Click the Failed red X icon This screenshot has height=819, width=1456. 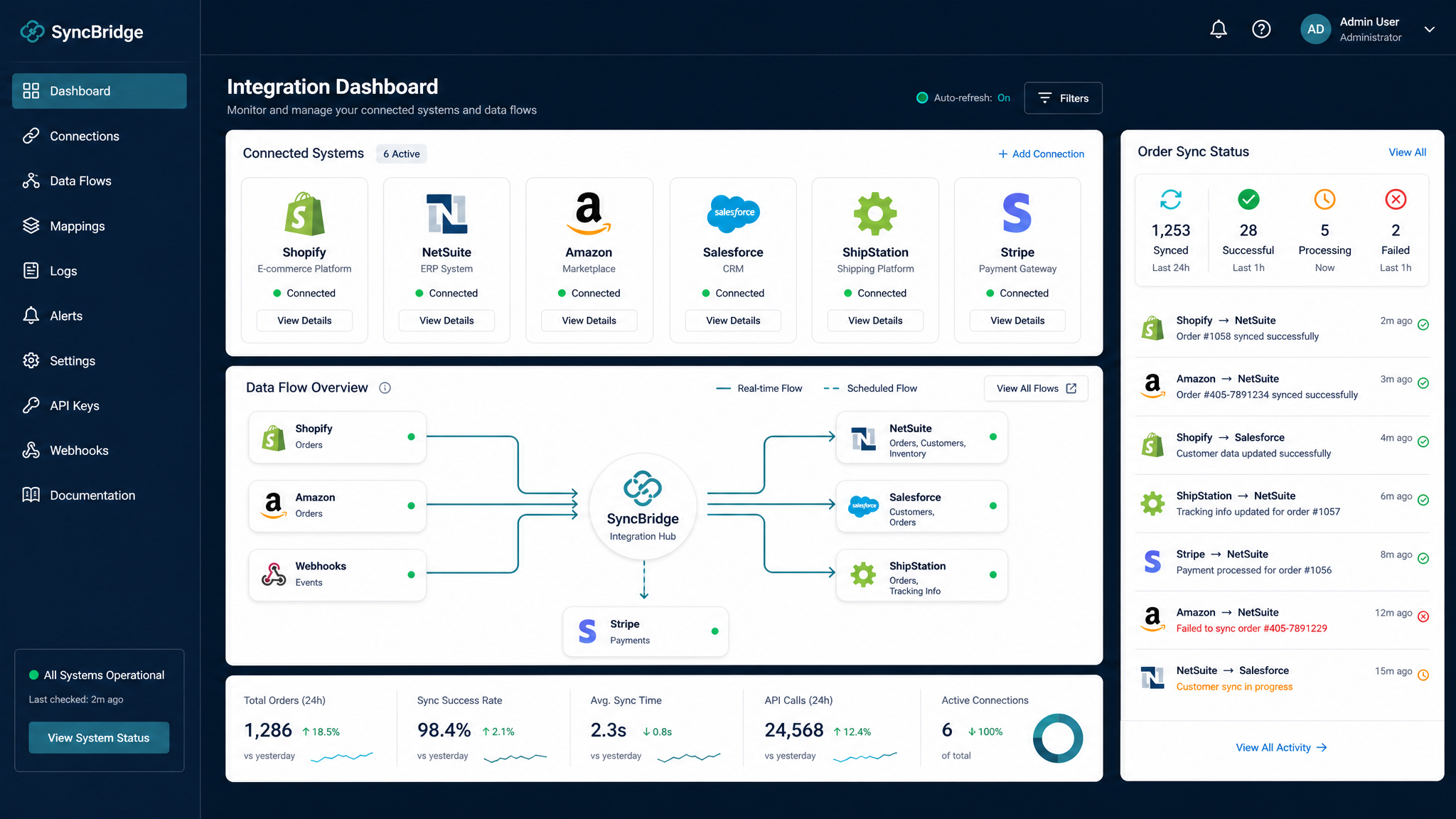[1396, 199]
